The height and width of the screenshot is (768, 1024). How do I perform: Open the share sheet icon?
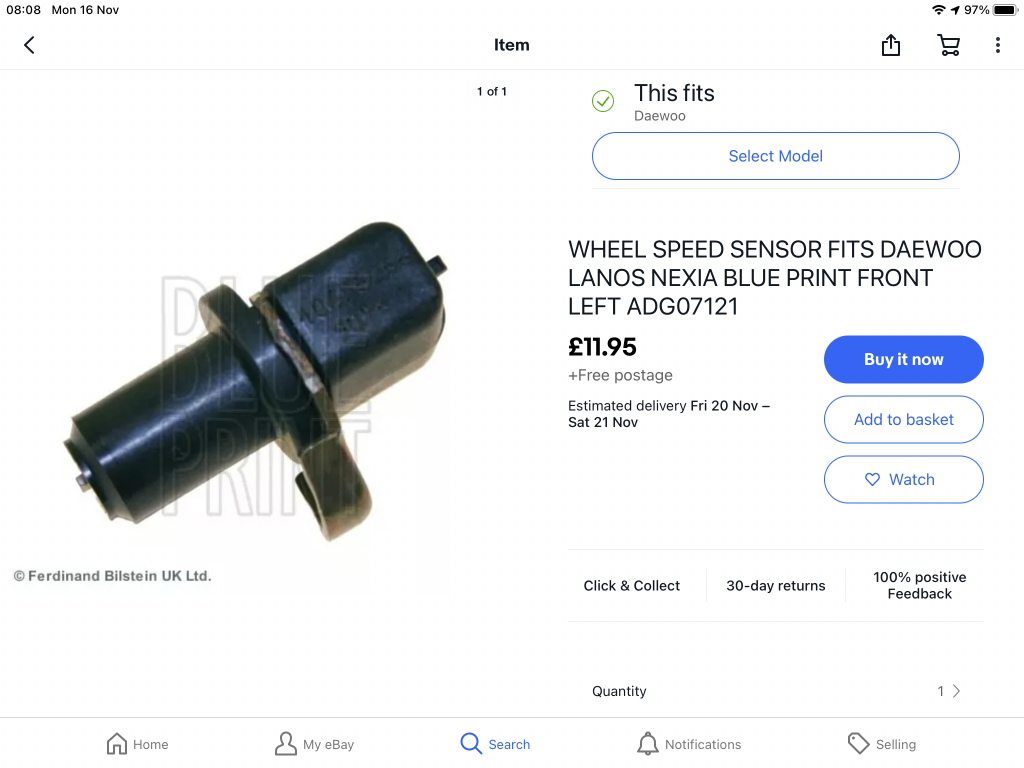891,45
